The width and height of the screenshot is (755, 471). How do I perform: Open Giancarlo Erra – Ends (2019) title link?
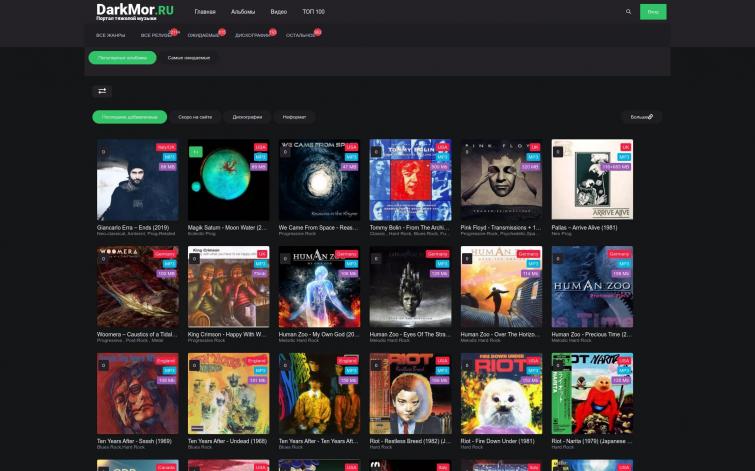[x=133, y=227]
